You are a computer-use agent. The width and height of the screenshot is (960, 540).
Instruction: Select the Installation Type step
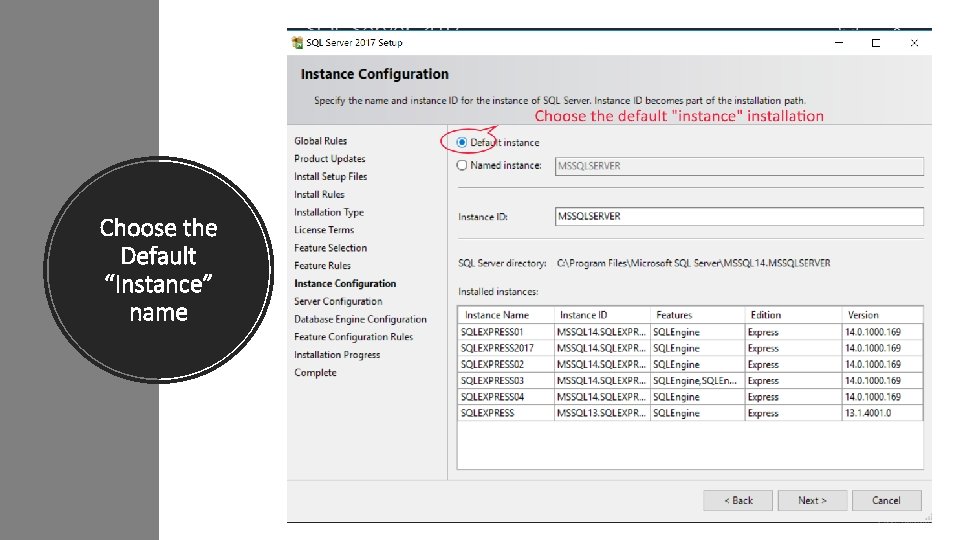coord(329,212)
